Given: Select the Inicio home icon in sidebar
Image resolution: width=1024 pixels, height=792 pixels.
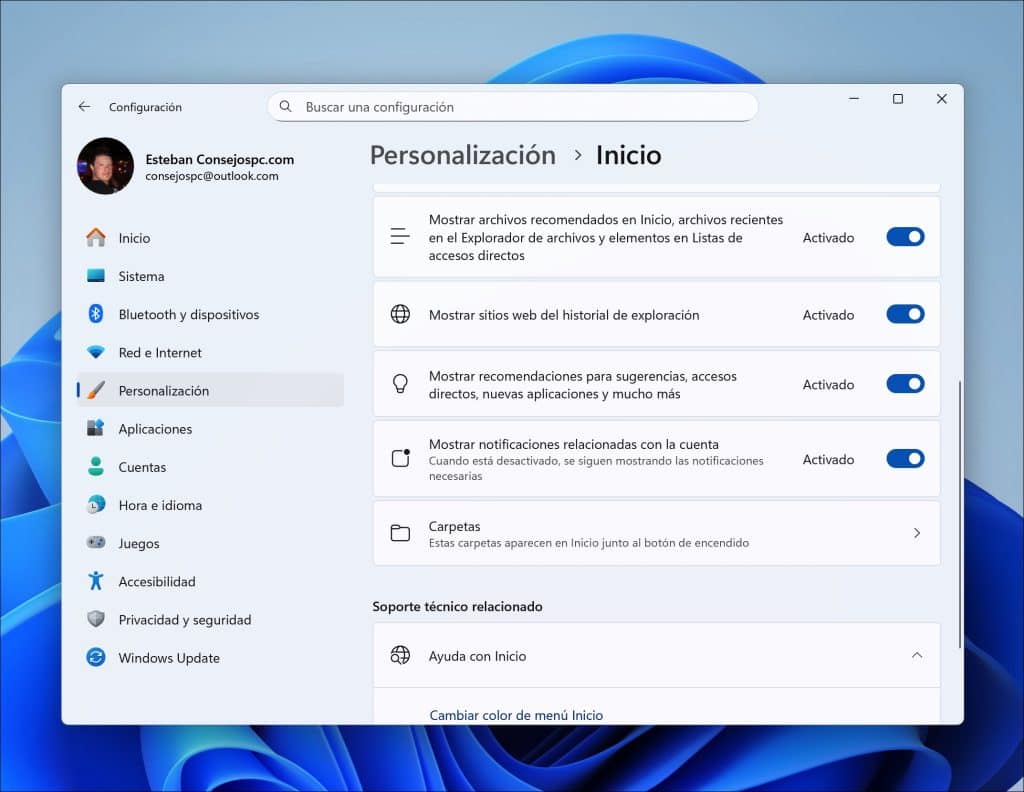Looking at the screenshot, I should (100, 238).
